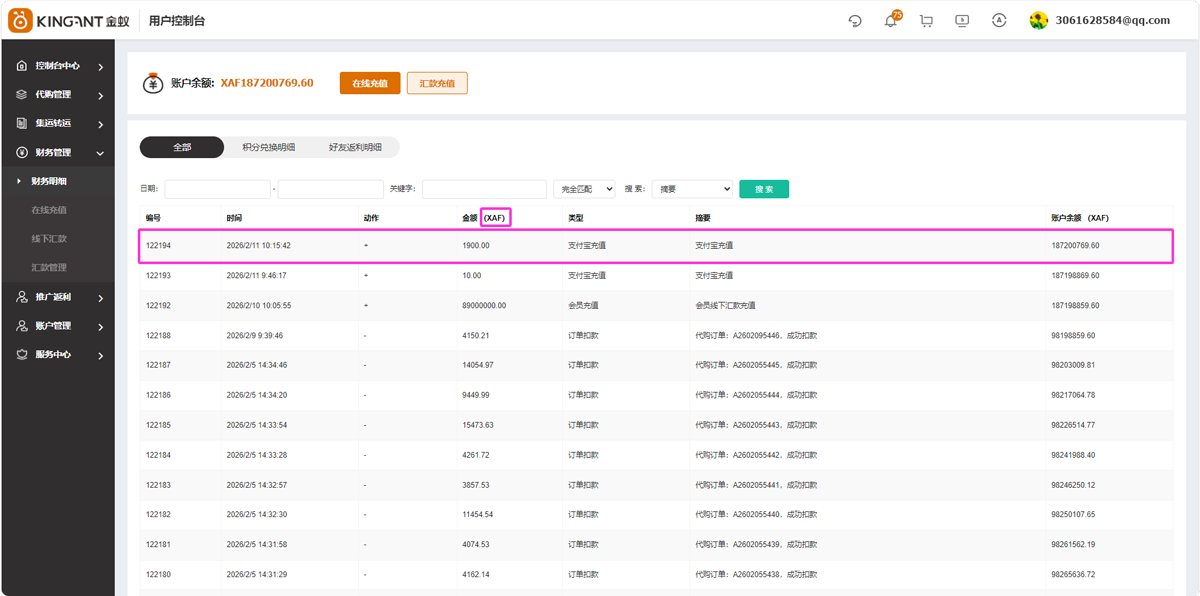Click the refresh/history arrow icon in header

[x=855, y=21]
